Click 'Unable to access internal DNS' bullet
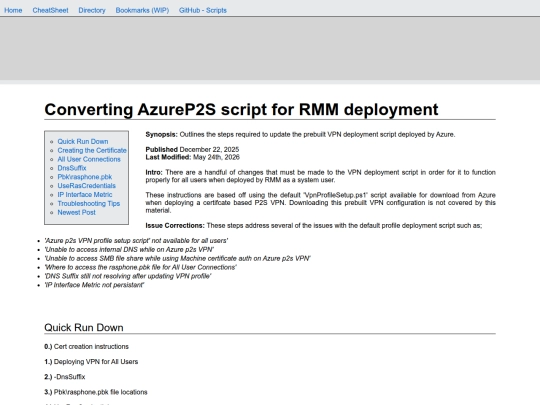Image resolution: width=540 pixels, height=405 pixels. [129, 250]
